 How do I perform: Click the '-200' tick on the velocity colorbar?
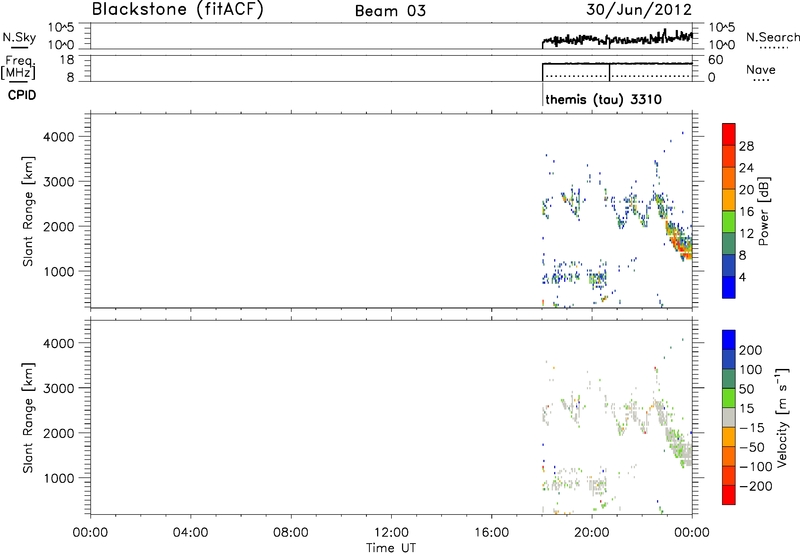[x=756, y=486]
